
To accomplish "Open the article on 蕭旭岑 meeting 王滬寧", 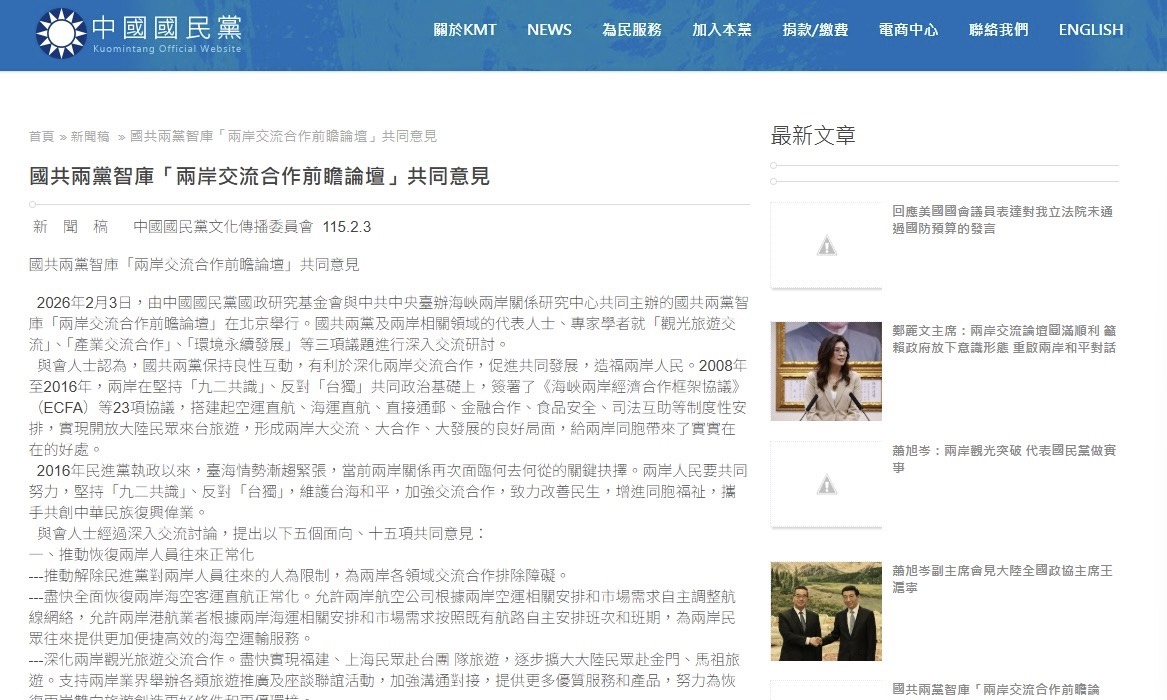I will click(x=1002, y=579).
